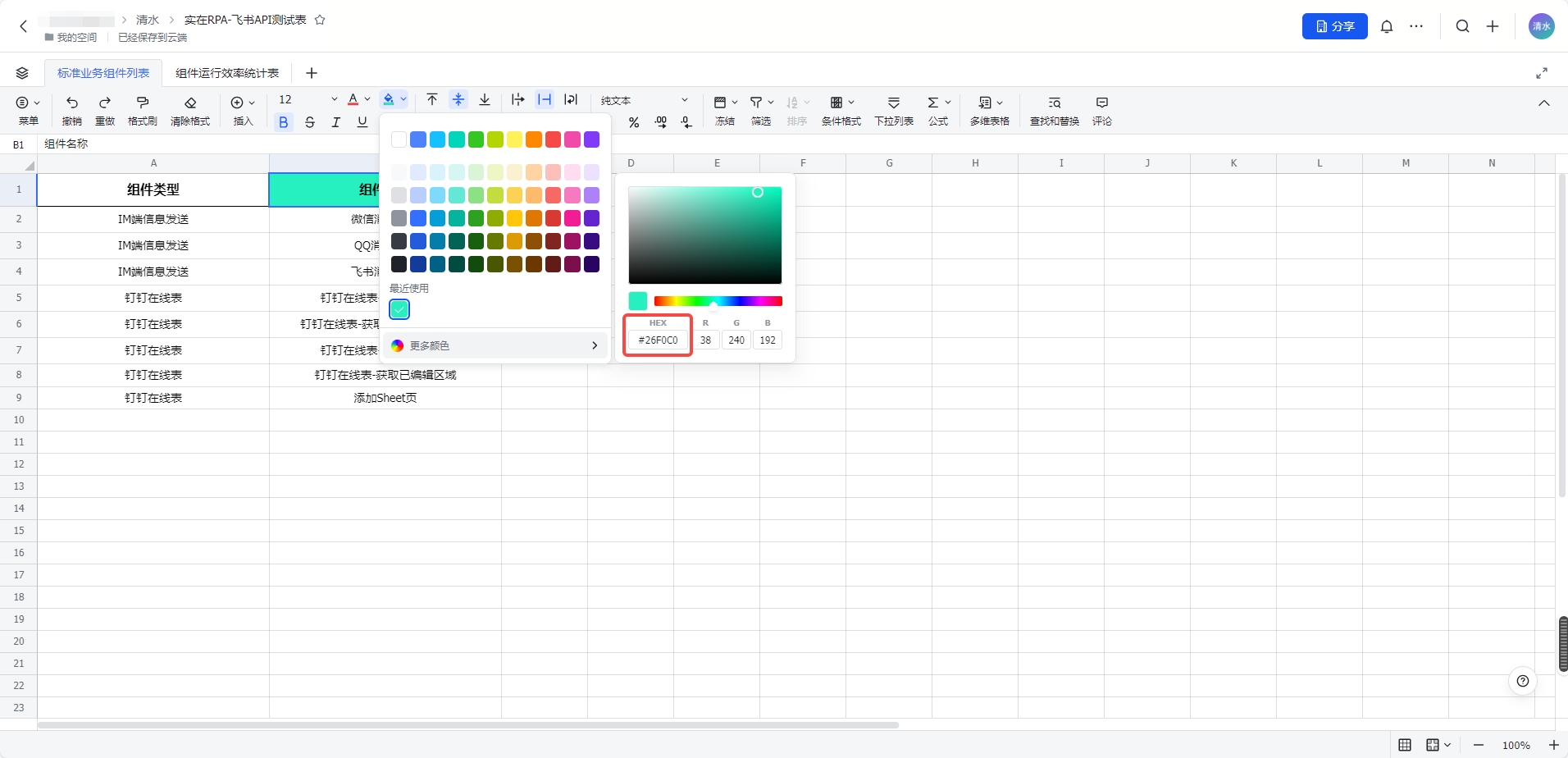Open the notification bell
The width and height of the screenshot is (1568, 758).
(x=1386, y=26)
